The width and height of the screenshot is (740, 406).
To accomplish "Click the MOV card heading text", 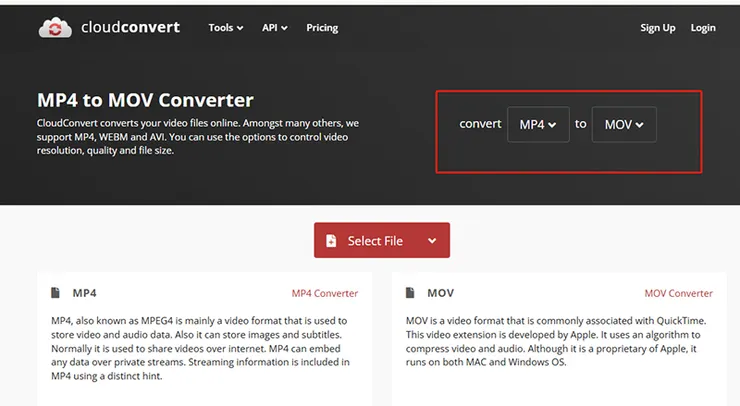I will click(x=440, y=293).
